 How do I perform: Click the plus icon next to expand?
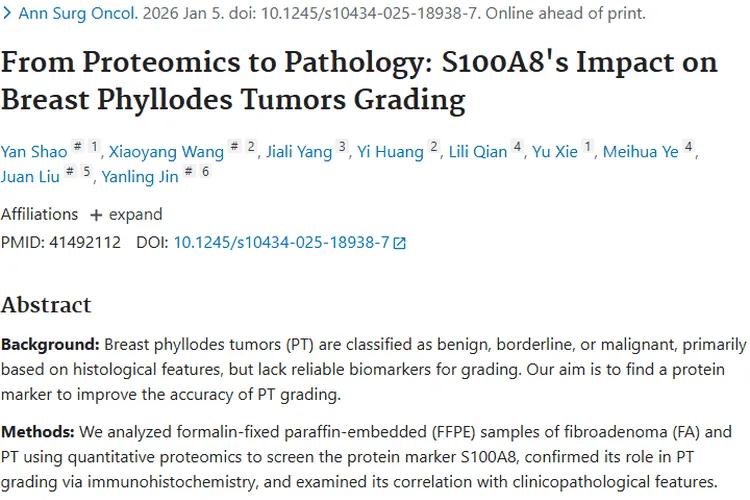(96, 215)
